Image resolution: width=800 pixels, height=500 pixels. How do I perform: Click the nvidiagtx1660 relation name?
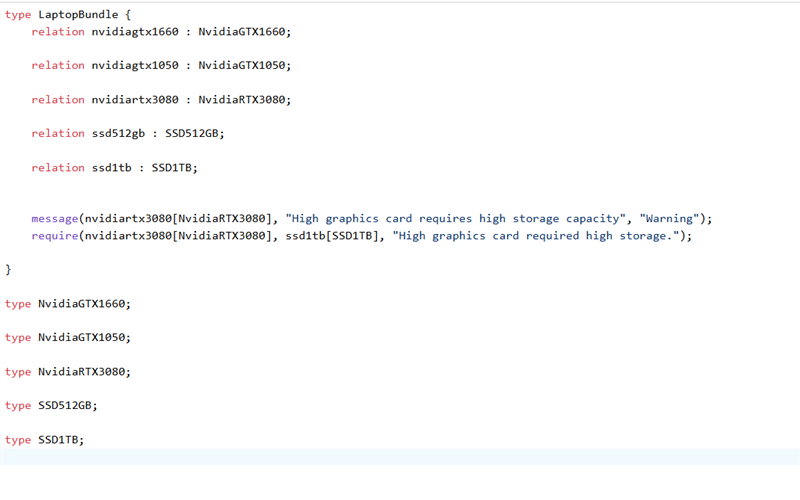(x=135, y=32)
